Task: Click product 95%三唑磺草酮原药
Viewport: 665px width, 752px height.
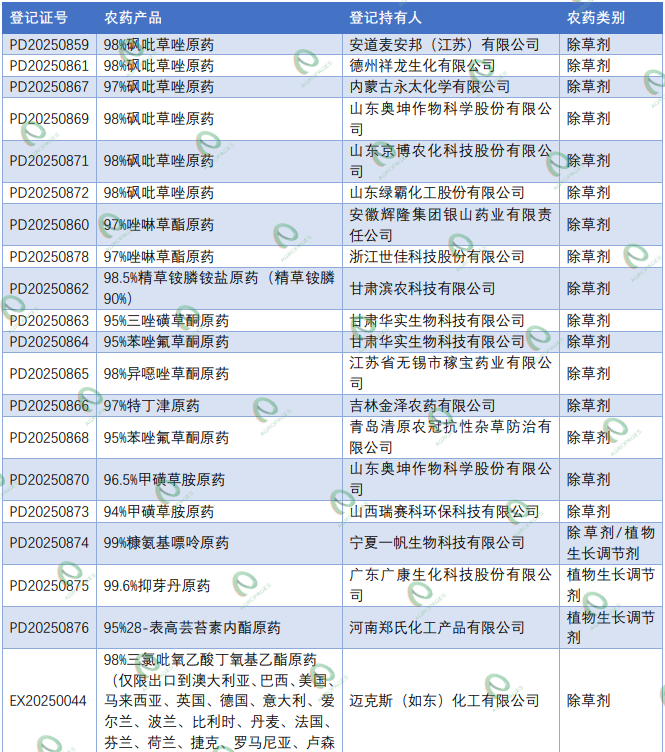Action: tap(166, 320)
